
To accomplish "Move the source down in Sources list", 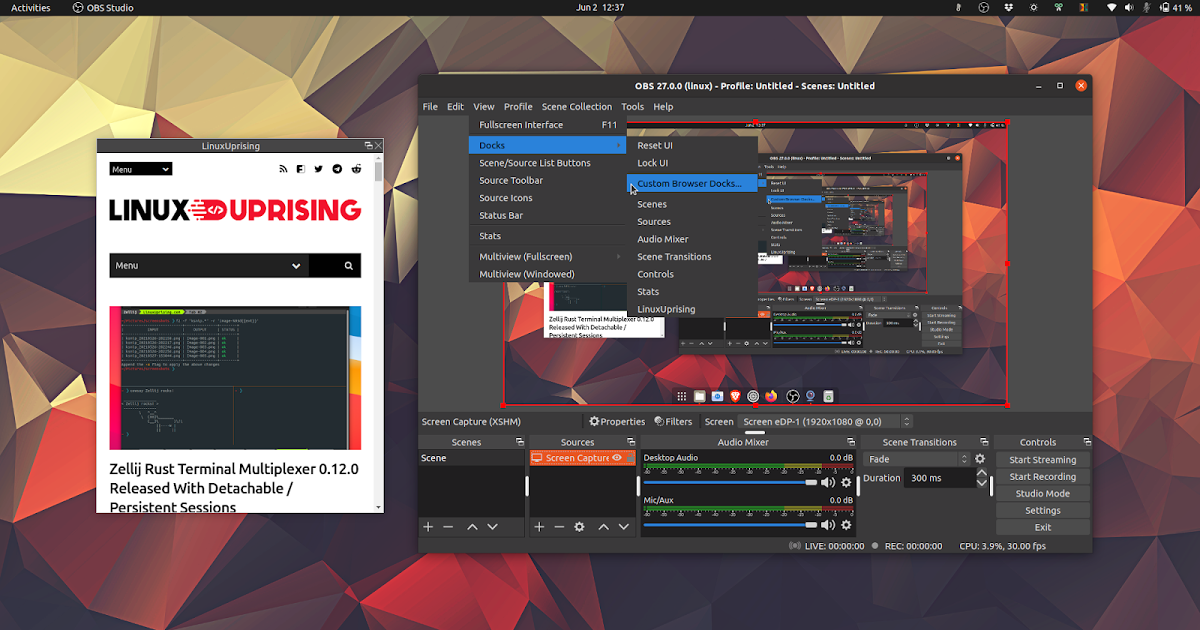I will [x=624, y=527].
